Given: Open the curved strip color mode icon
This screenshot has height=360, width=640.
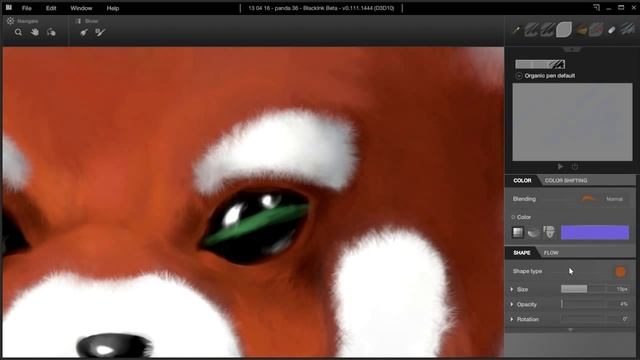Looking at the screenshot, I should (x=533, y=233).
